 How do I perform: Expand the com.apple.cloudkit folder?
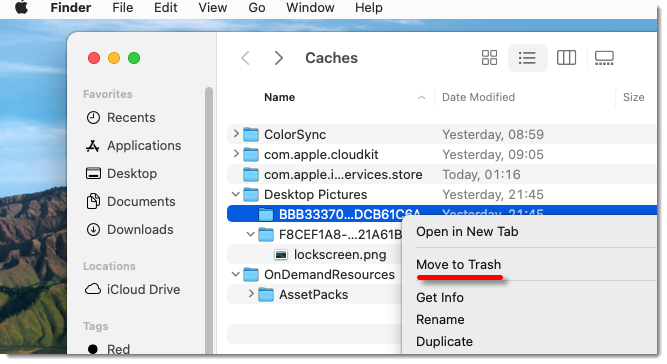tap(236, 154)
